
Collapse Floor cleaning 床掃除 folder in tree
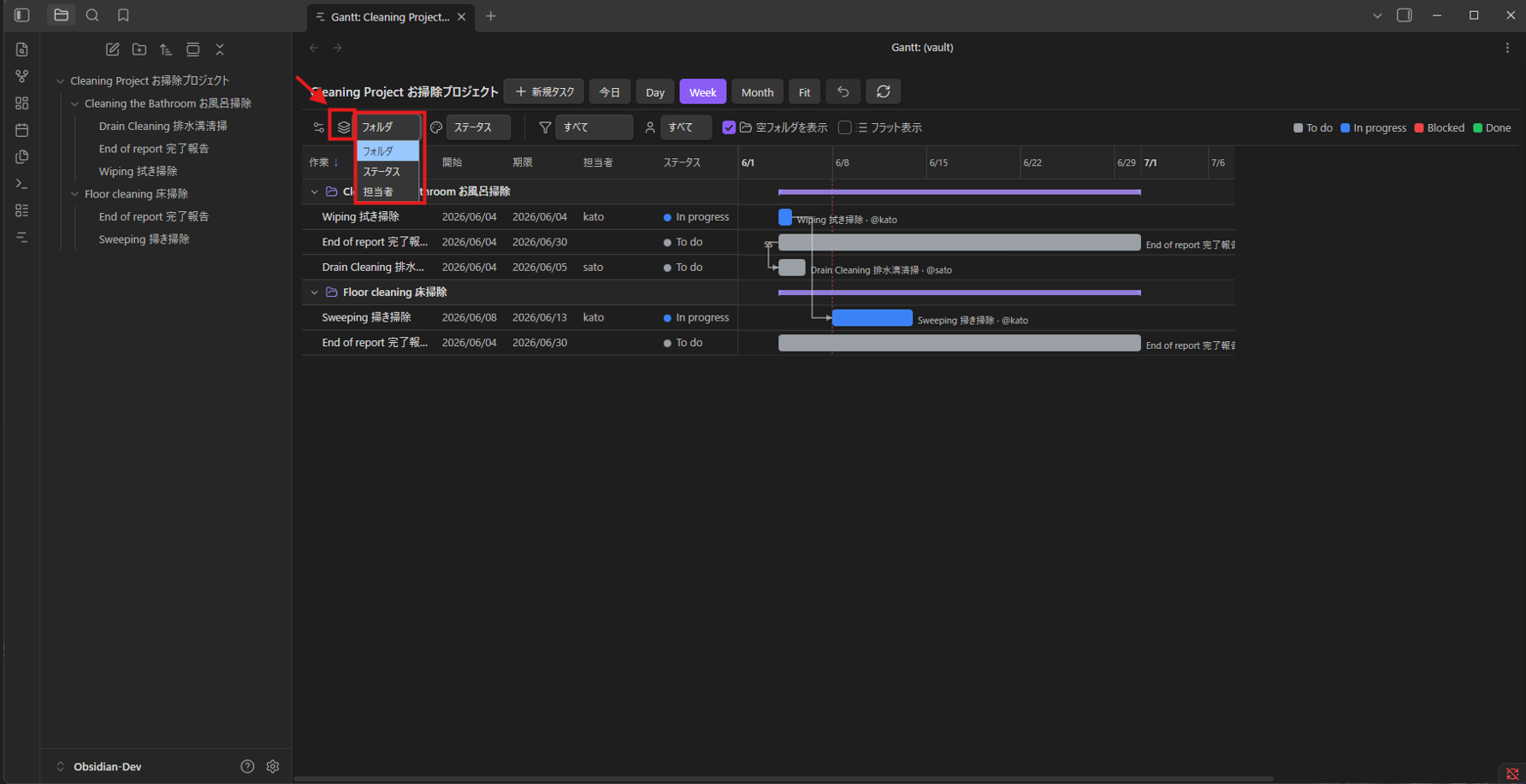click(x=74, y=194)
